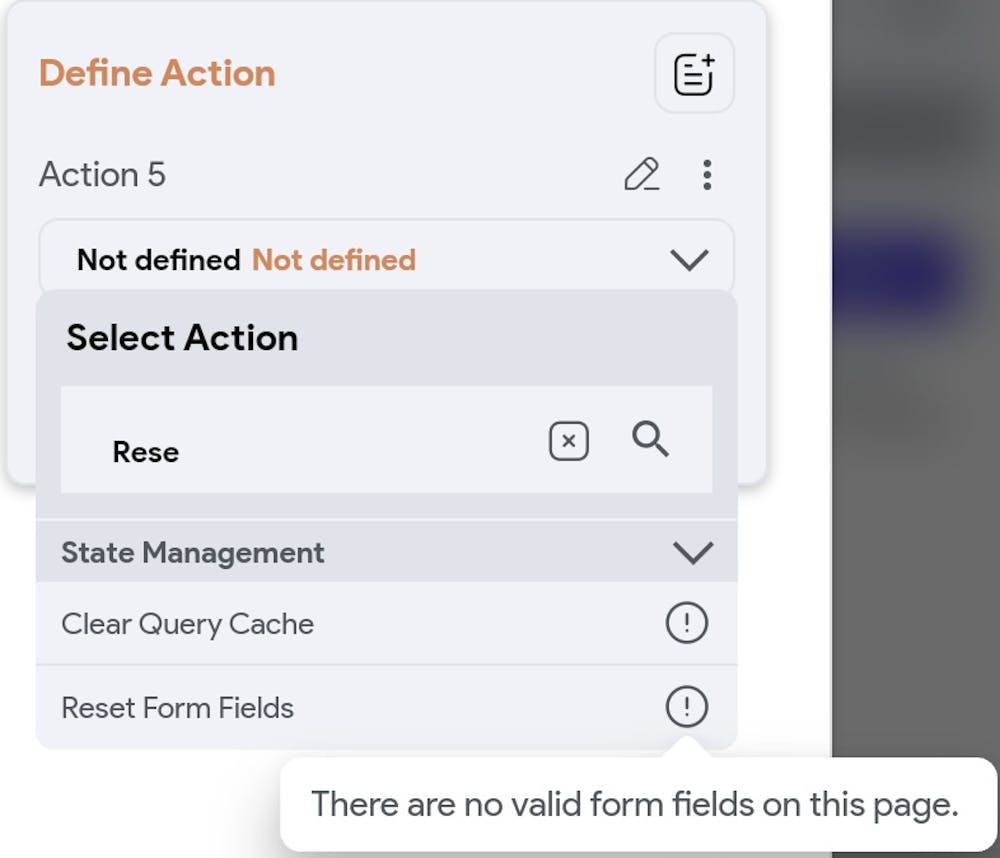Click the warning icon beside Reset Form Fields
The height and width of the screenshot is (858, 1000).
(686, 708)
